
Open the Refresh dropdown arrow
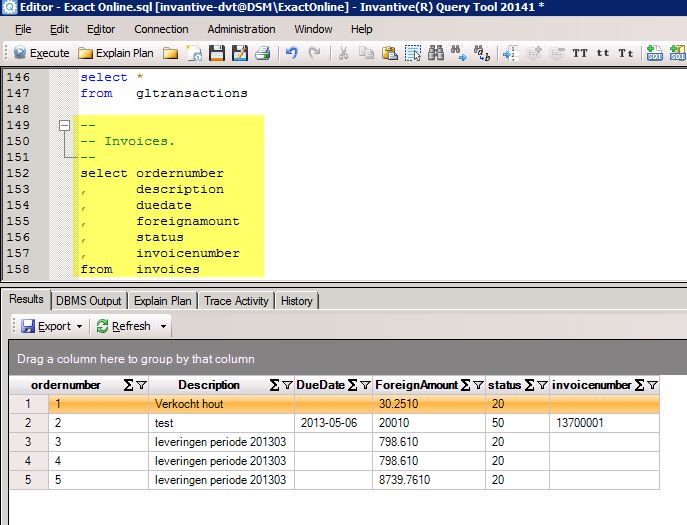coord(164,326)
